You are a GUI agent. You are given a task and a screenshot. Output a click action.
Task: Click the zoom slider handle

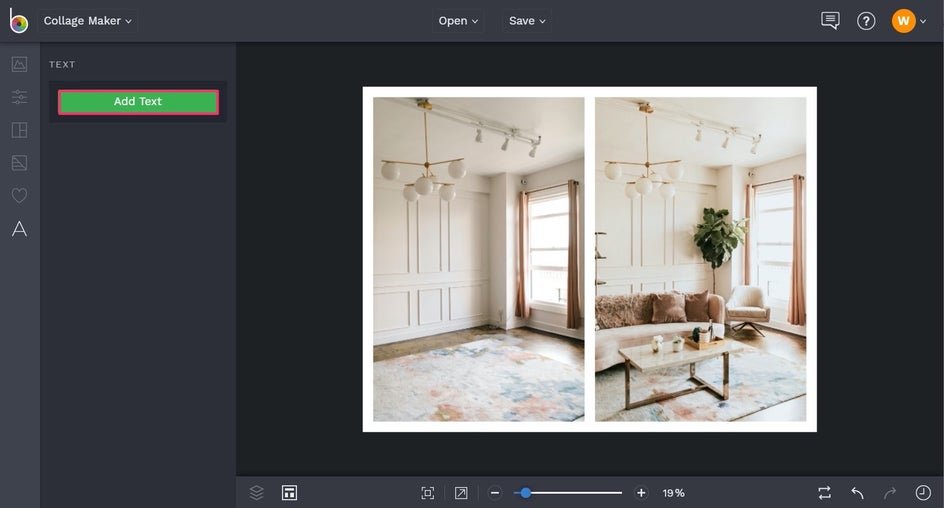pos(525,493)
